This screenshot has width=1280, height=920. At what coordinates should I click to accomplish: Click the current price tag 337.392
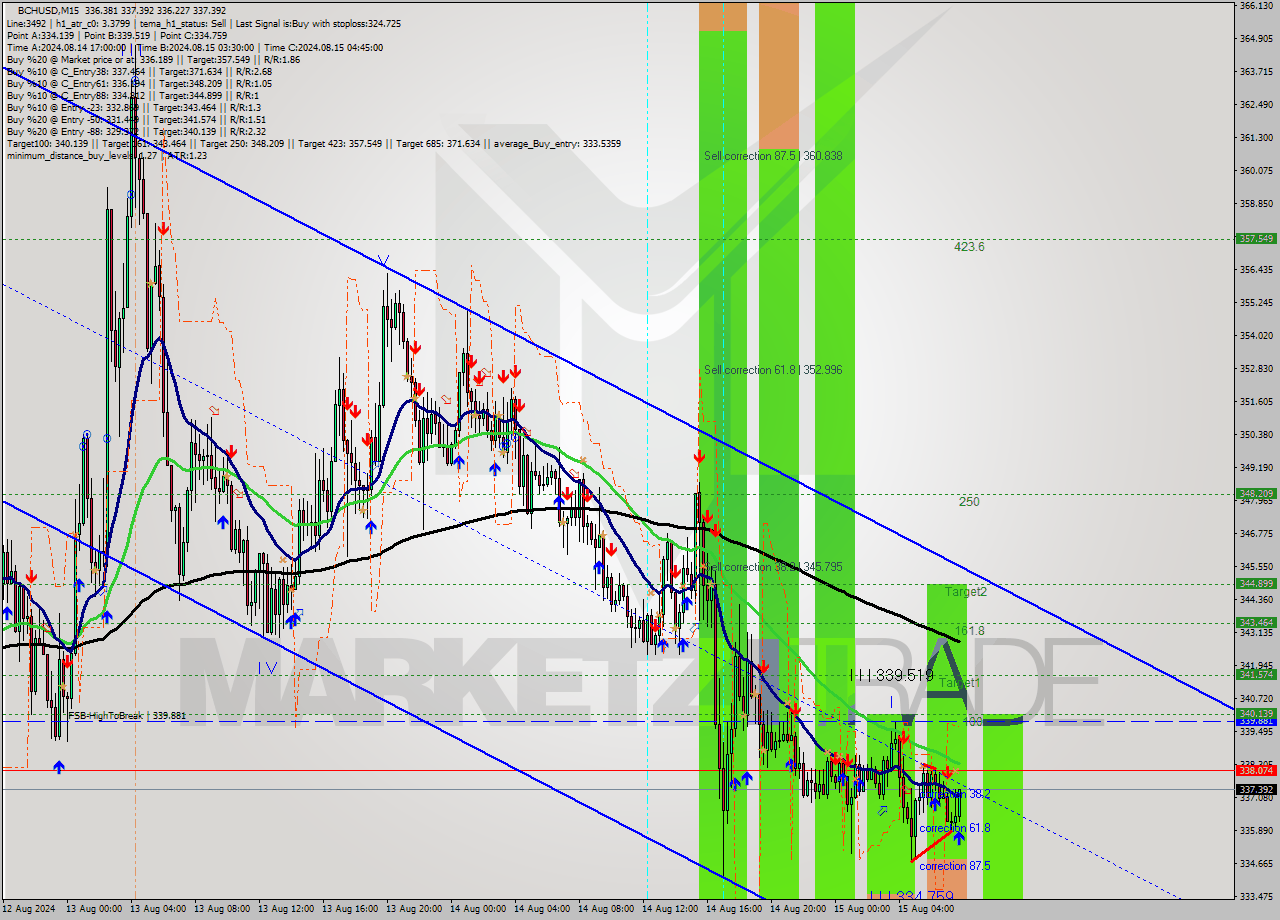(1256, 789)
